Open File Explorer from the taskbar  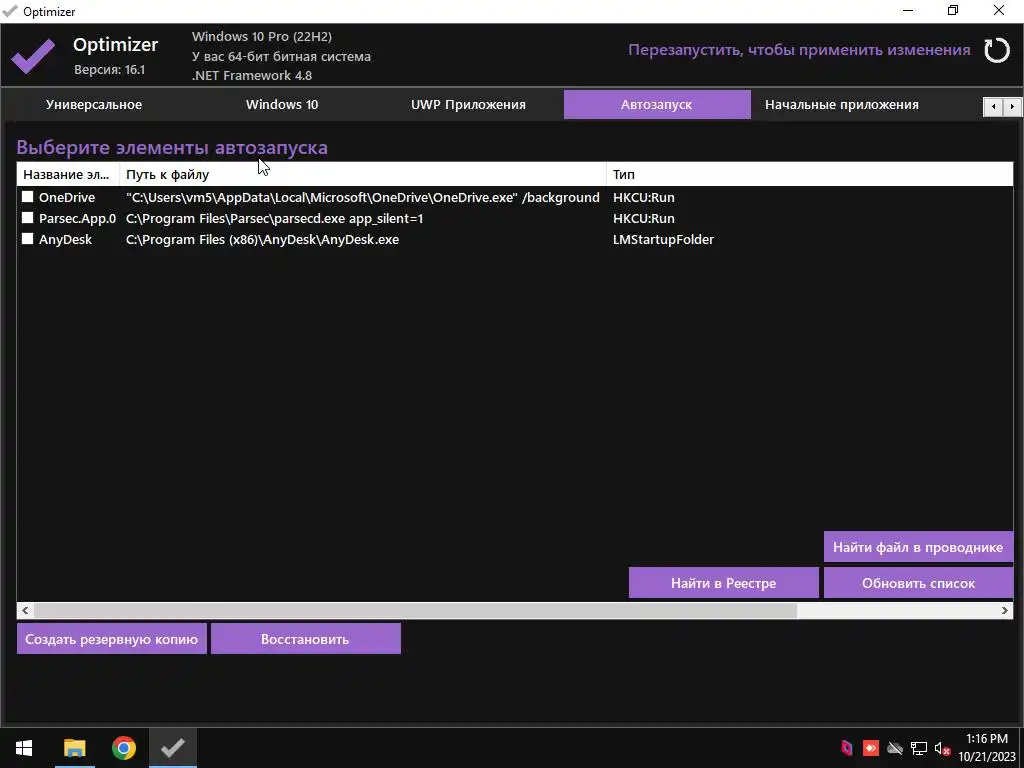(74, 748)
